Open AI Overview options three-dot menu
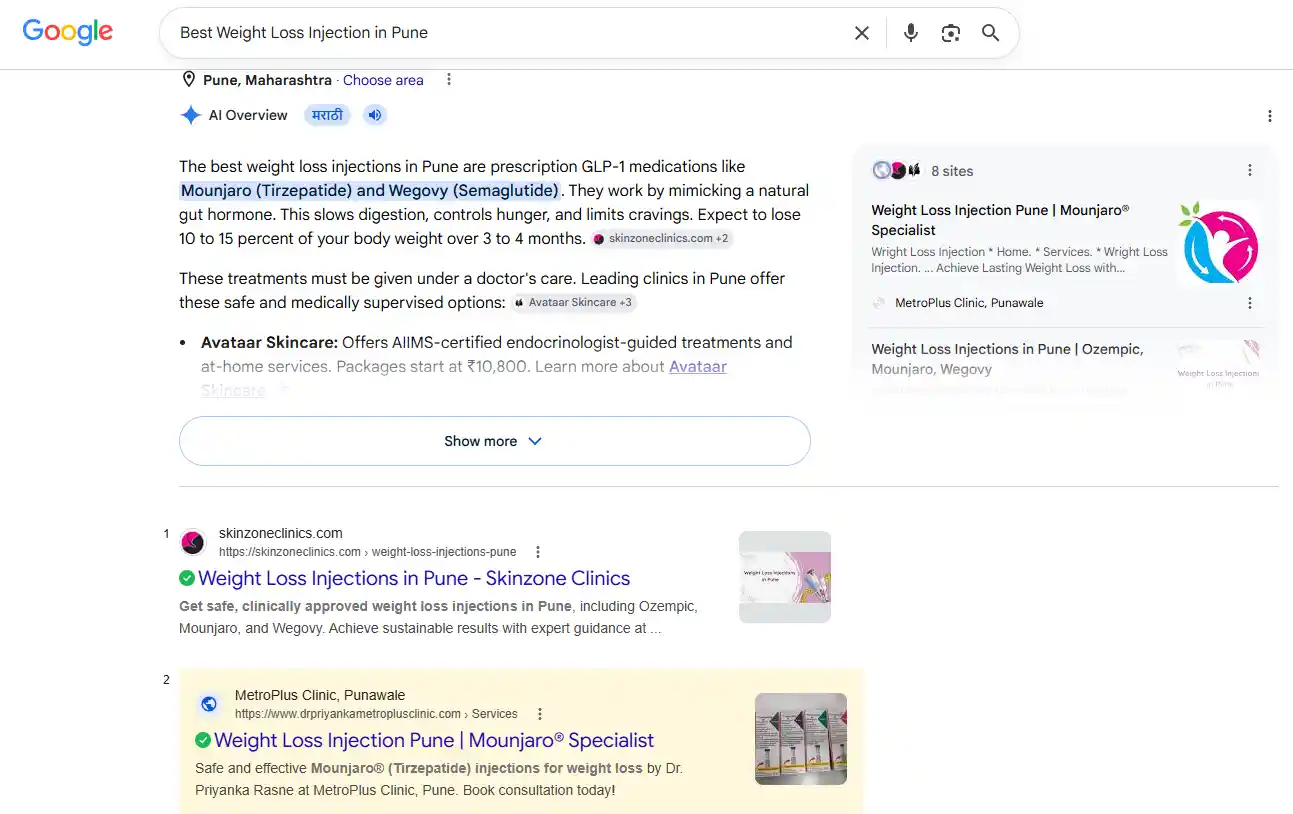This screenshot has width=1293, height=814. 1269,116
